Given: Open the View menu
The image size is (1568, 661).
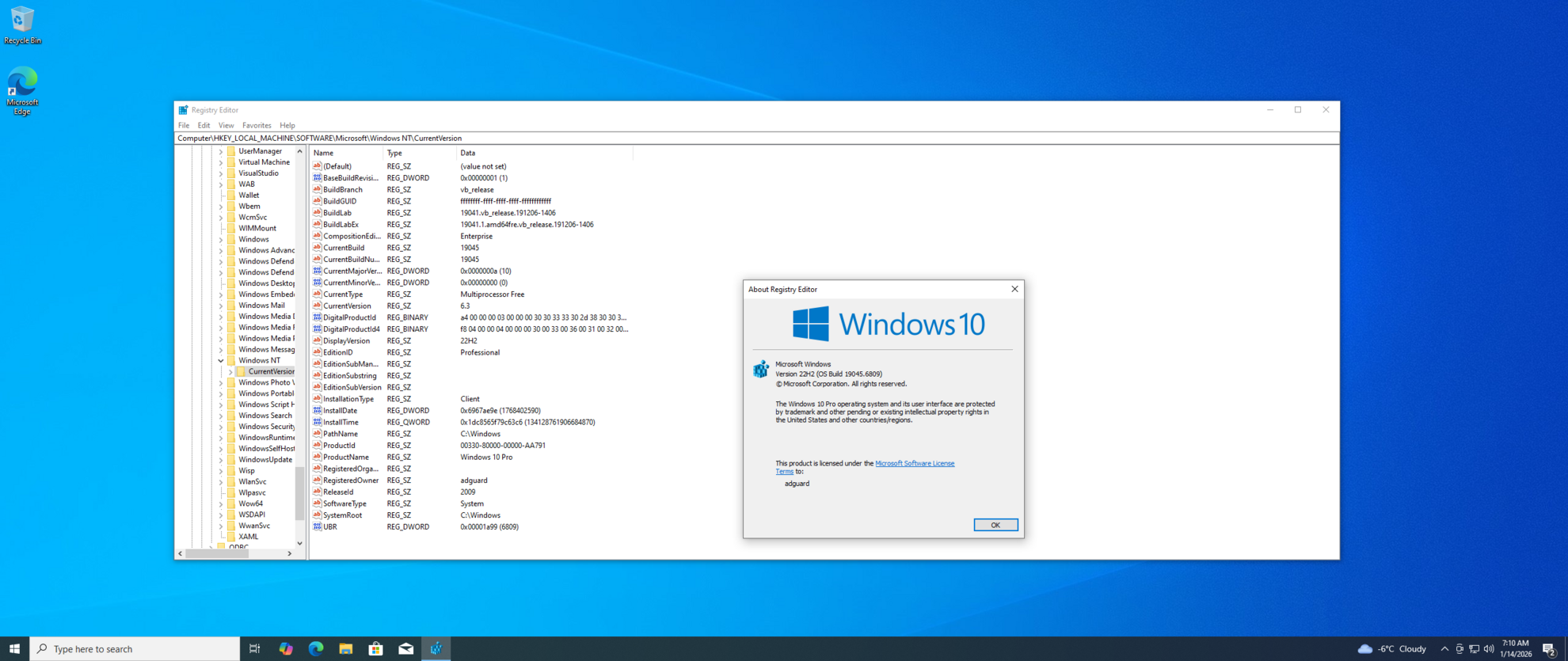Looking at the screenshot, I should pos(226,125).
